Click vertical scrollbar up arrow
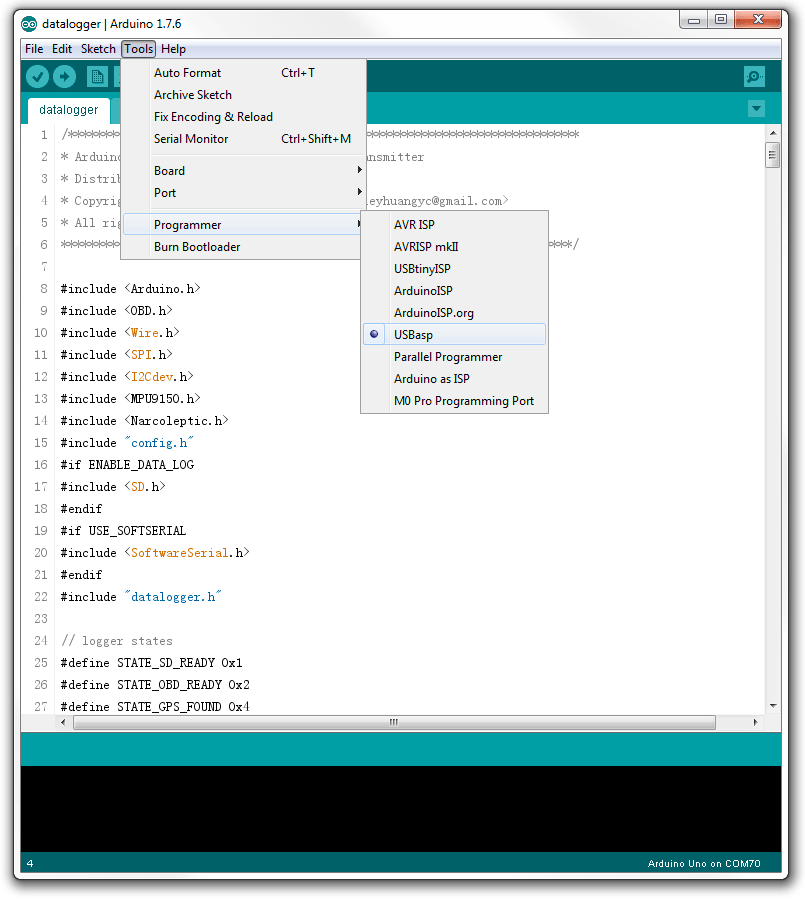805x900 pixels. tap(773, 133)
